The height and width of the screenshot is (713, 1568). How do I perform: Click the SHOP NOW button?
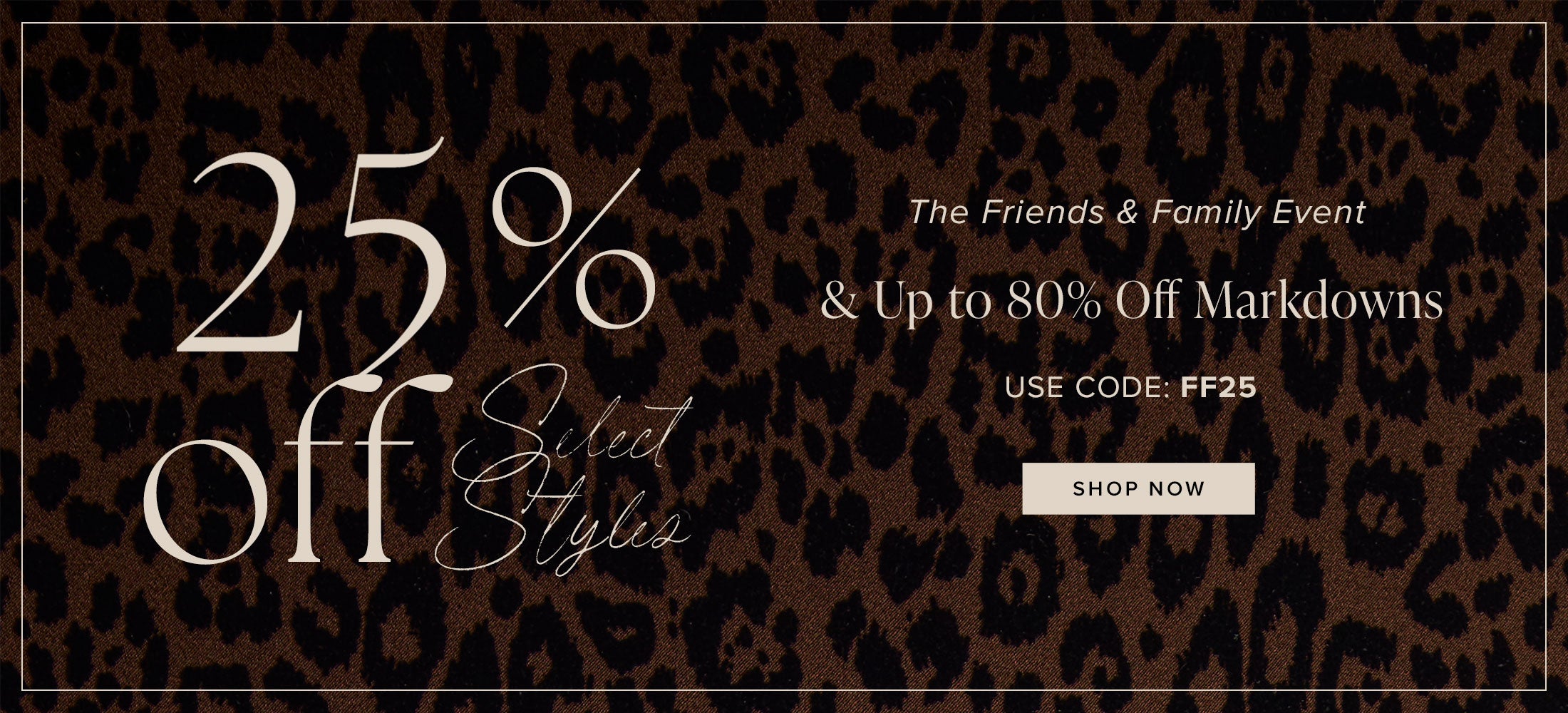pyautogui.click(x=1138, y=488)
